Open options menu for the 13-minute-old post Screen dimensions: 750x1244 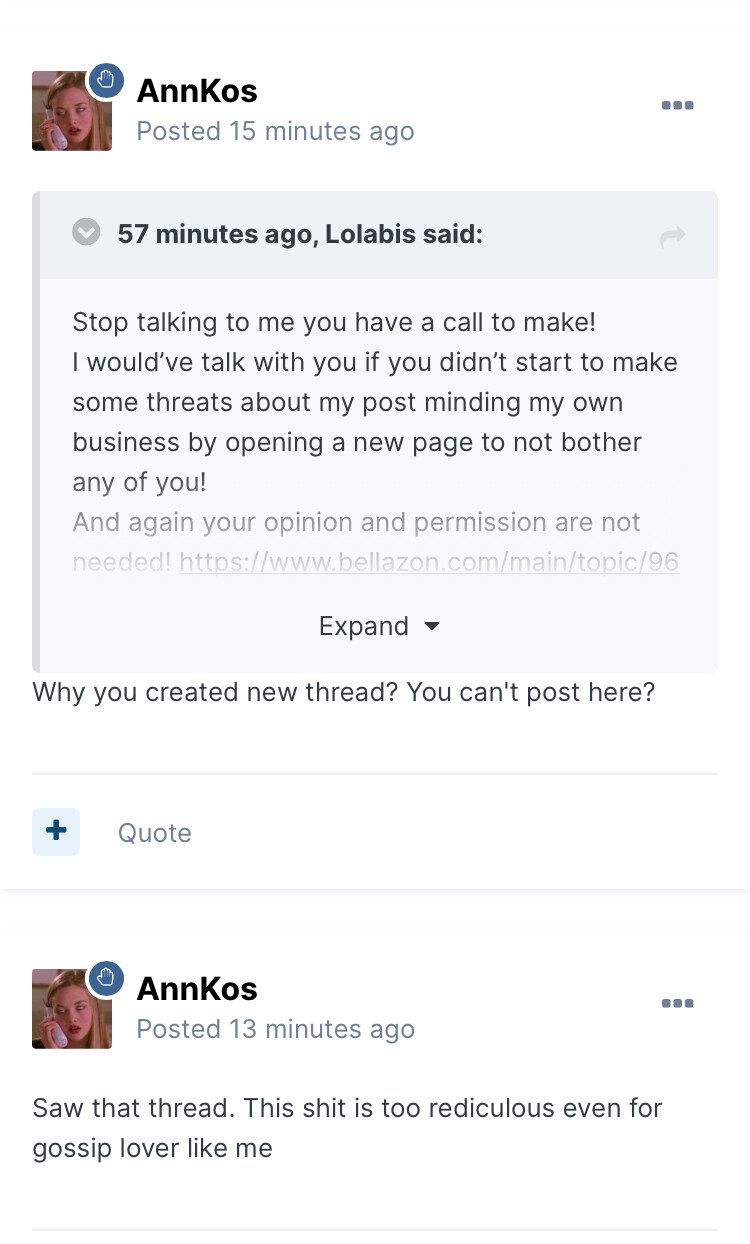tap(677, 1004)
